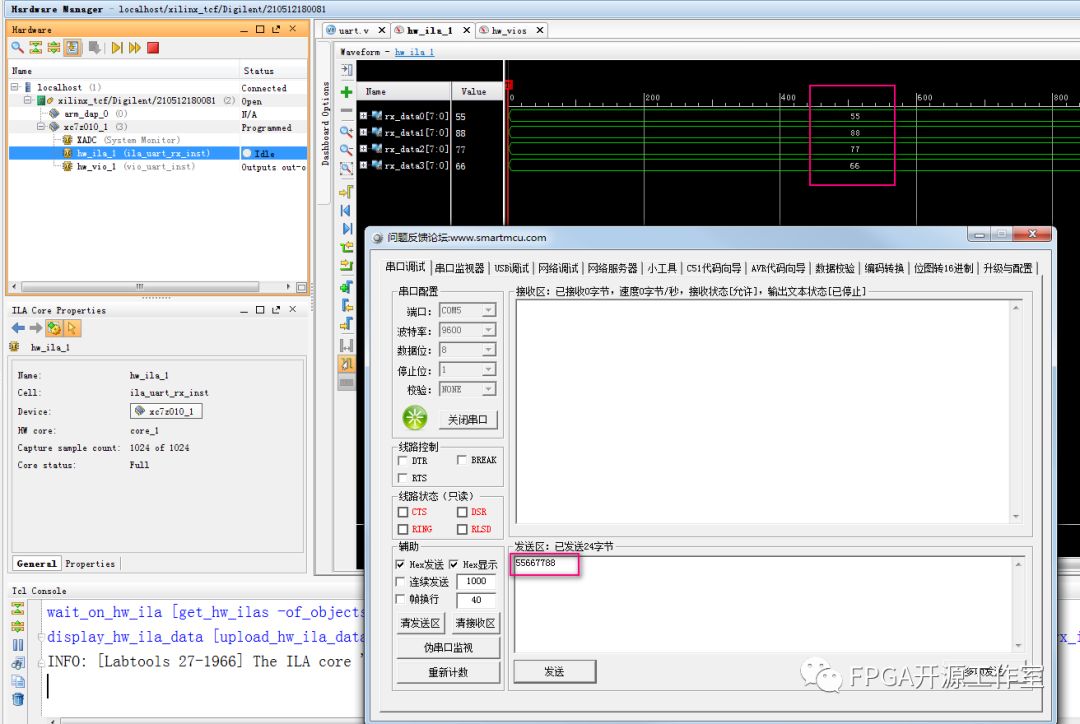Image resolution: width=1080 pixels, height=724 pixels.
Task: Collapse the localhost tree node
Action: click(x=16, y=88)
